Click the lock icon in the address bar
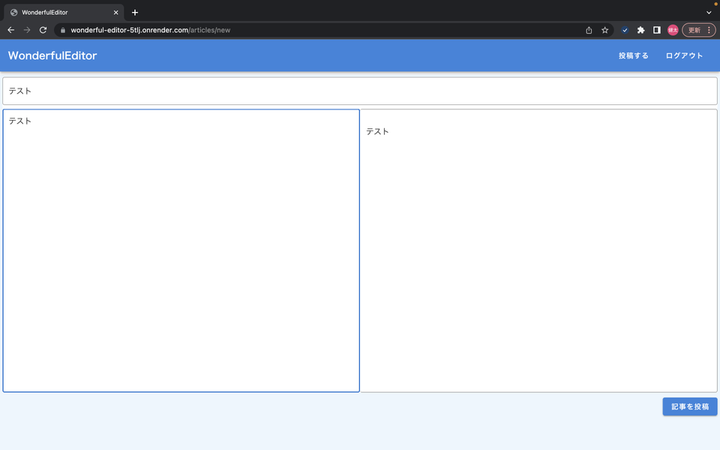 click(x=62, y=30)
